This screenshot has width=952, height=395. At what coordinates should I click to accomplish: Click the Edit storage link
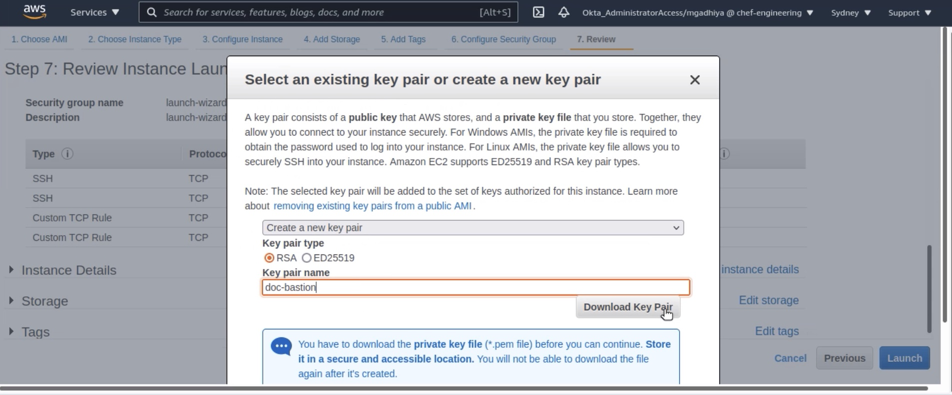point(769,300)
